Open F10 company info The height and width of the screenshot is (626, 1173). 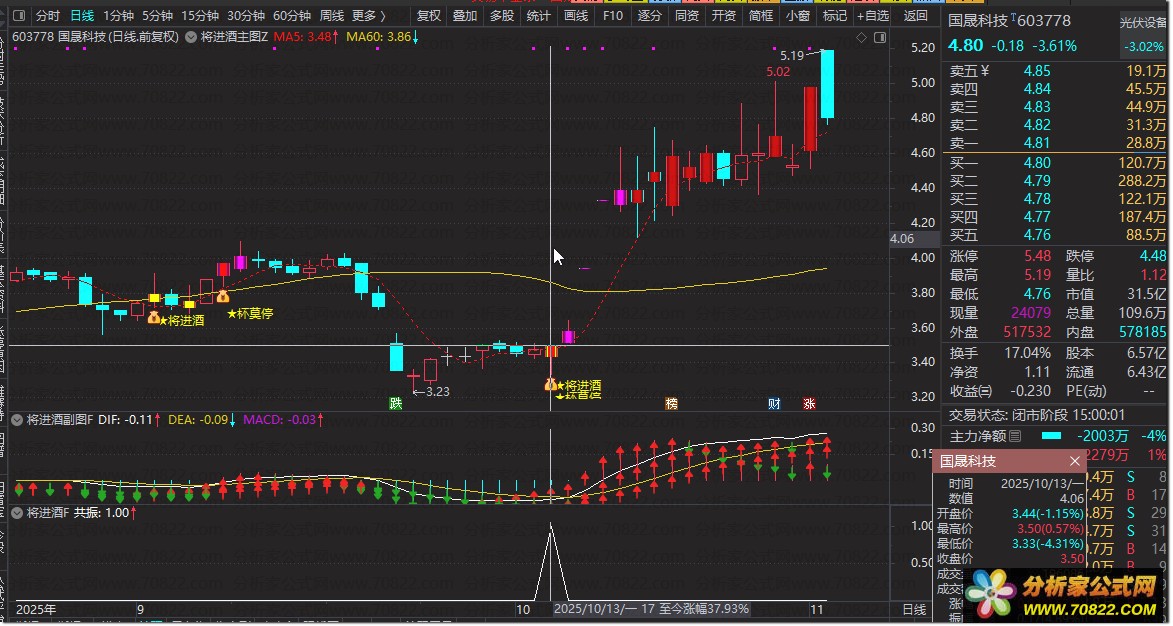613,15
